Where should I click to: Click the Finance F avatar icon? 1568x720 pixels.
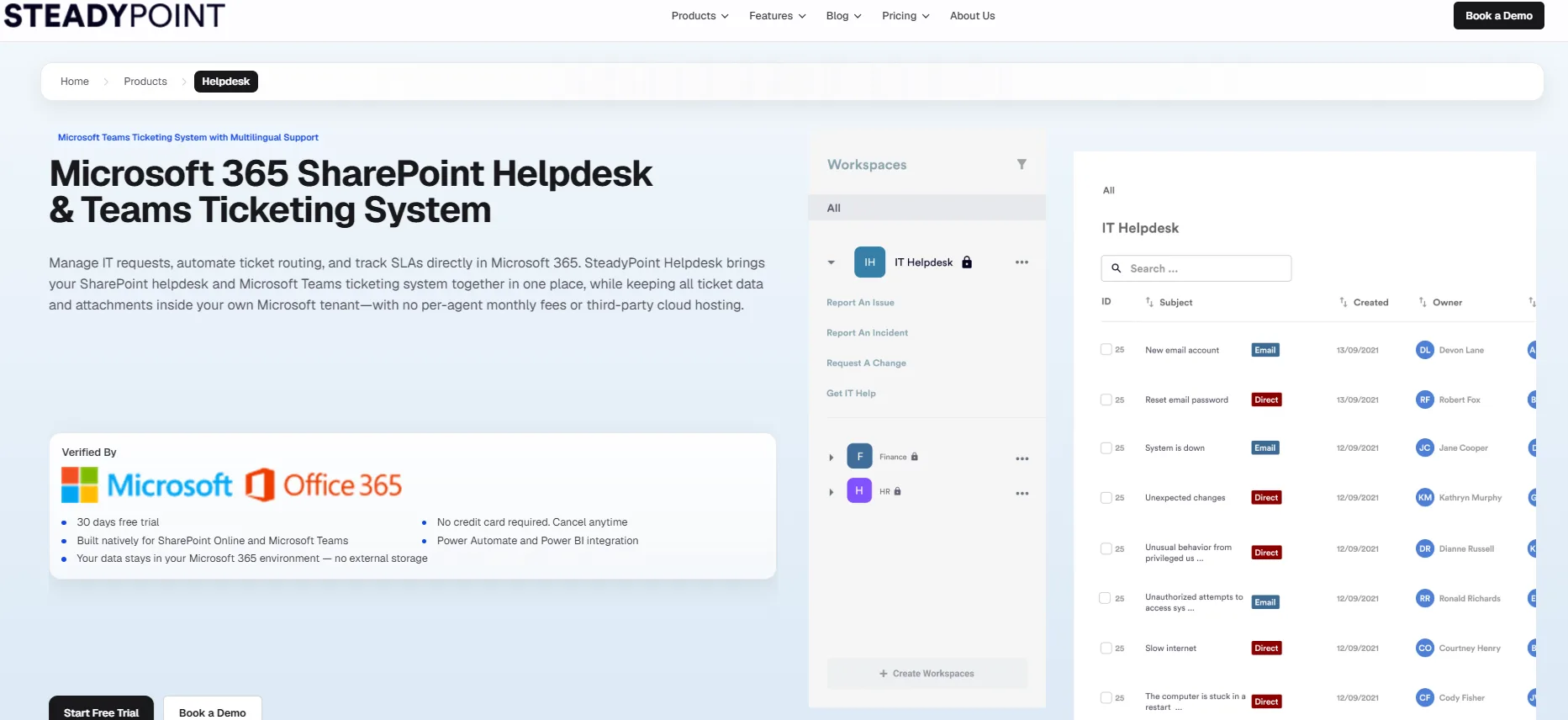click(859, 457)
